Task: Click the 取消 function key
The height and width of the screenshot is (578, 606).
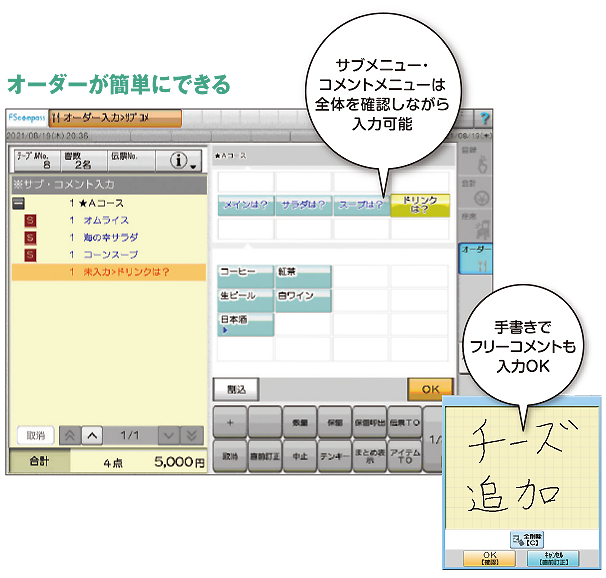Action: 230,456
